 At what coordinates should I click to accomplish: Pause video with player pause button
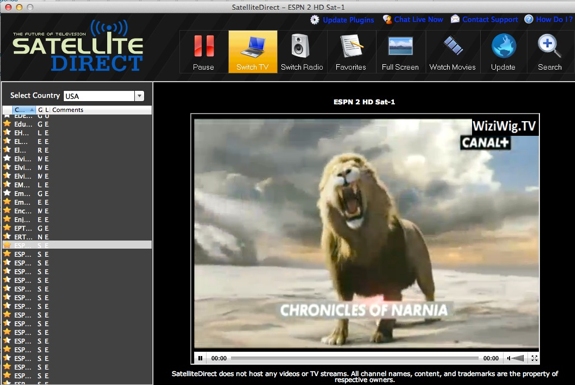point(200,358)
